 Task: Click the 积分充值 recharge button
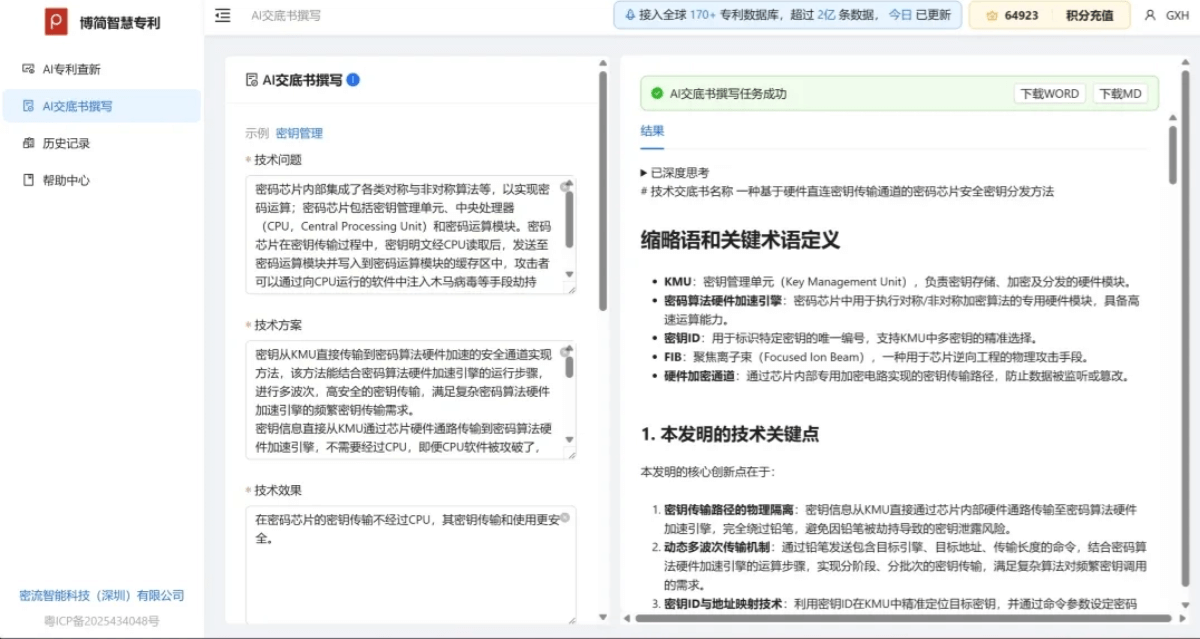pos(1090,15)
